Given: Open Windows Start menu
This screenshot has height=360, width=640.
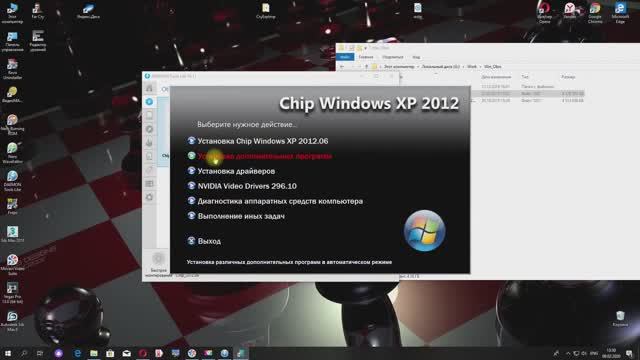Looking at the screenshot, I should click(7, 353).
